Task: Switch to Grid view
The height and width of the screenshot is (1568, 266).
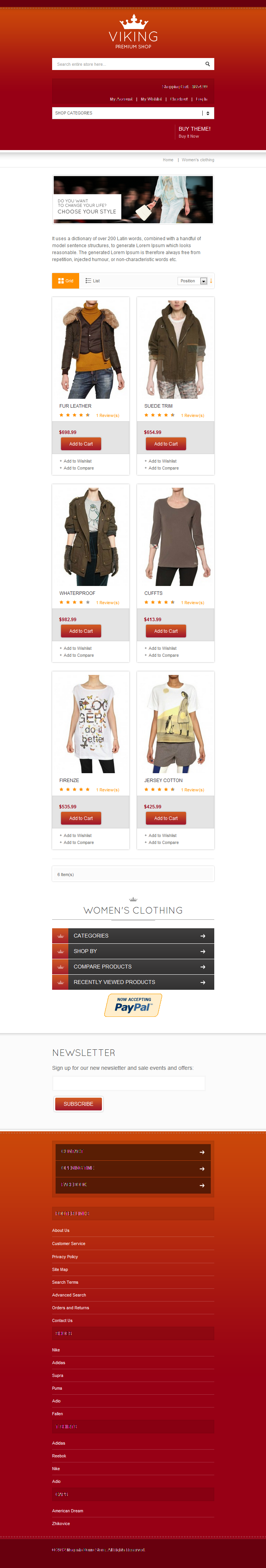Action: pyautogui.click(x=66, y=281)
